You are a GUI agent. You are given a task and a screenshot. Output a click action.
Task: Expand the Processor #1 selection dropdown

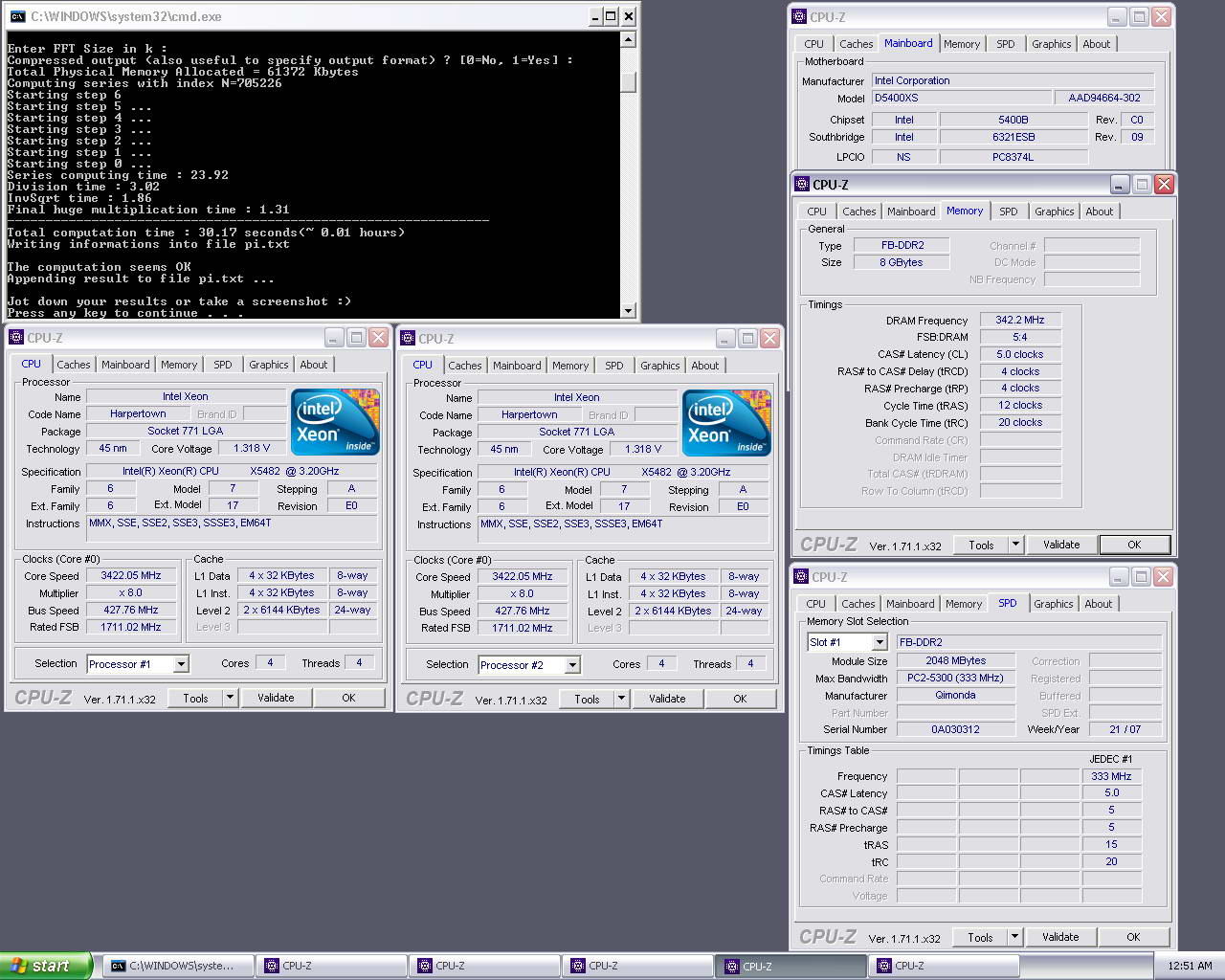pyautogui.click(x=181, y=664)
